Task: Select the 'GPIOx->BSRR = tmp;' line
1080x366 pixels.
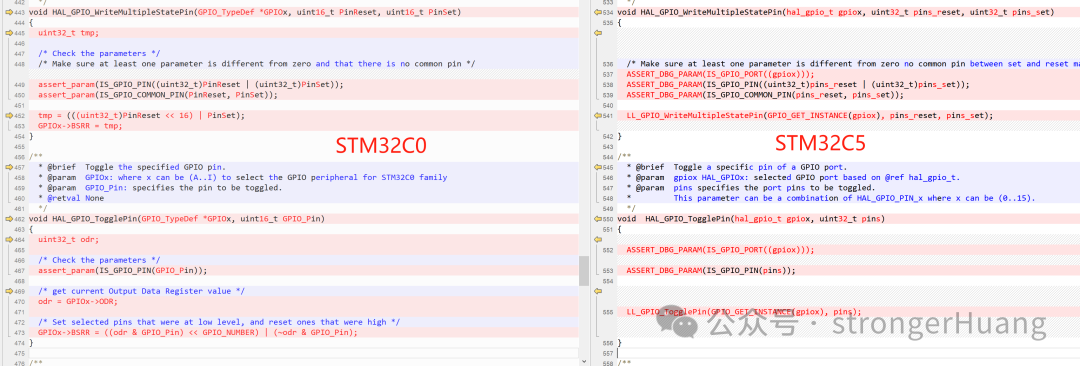Action: click(x=79, y=125)
